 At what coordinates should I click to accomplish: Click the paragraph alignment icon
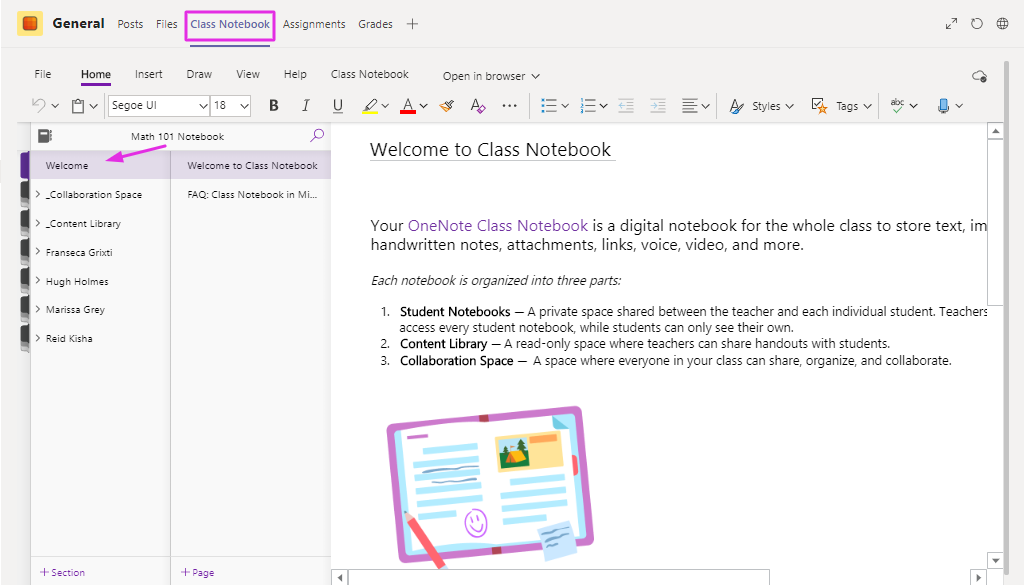pos(690,106)
